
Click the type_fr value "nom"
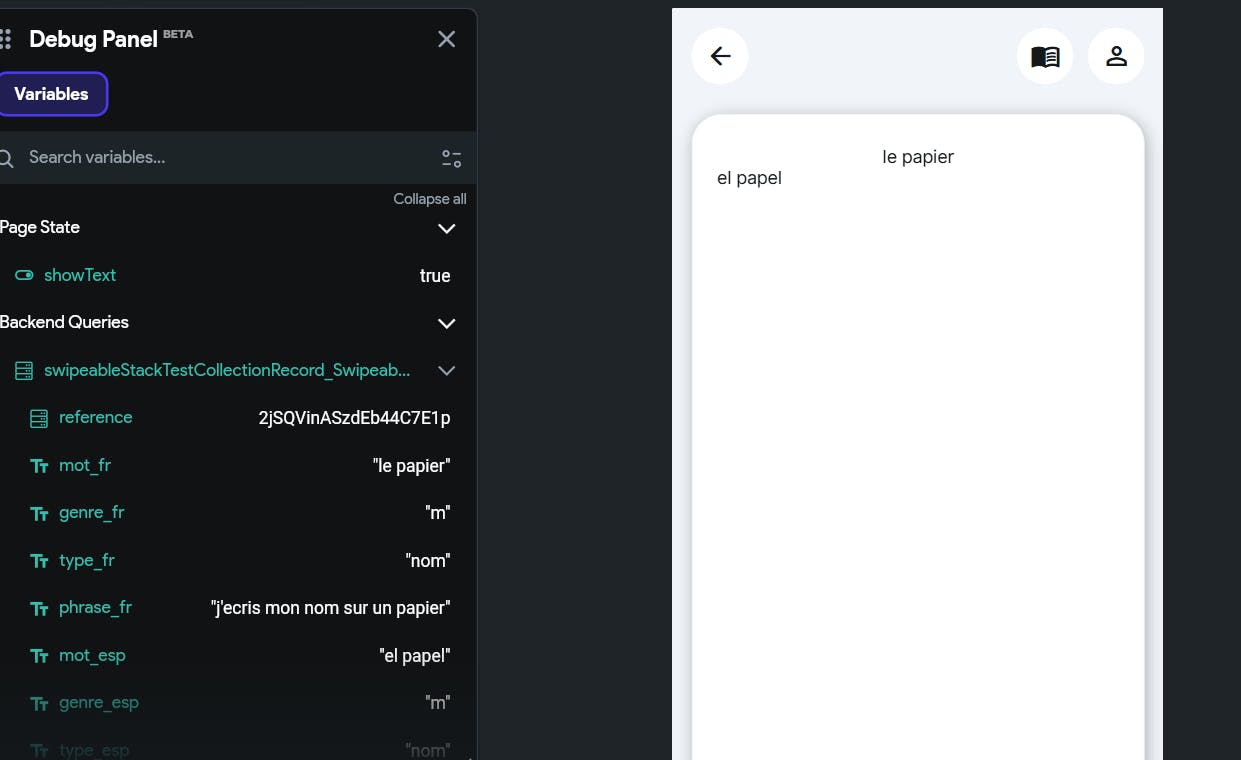(x=428, y=561)
